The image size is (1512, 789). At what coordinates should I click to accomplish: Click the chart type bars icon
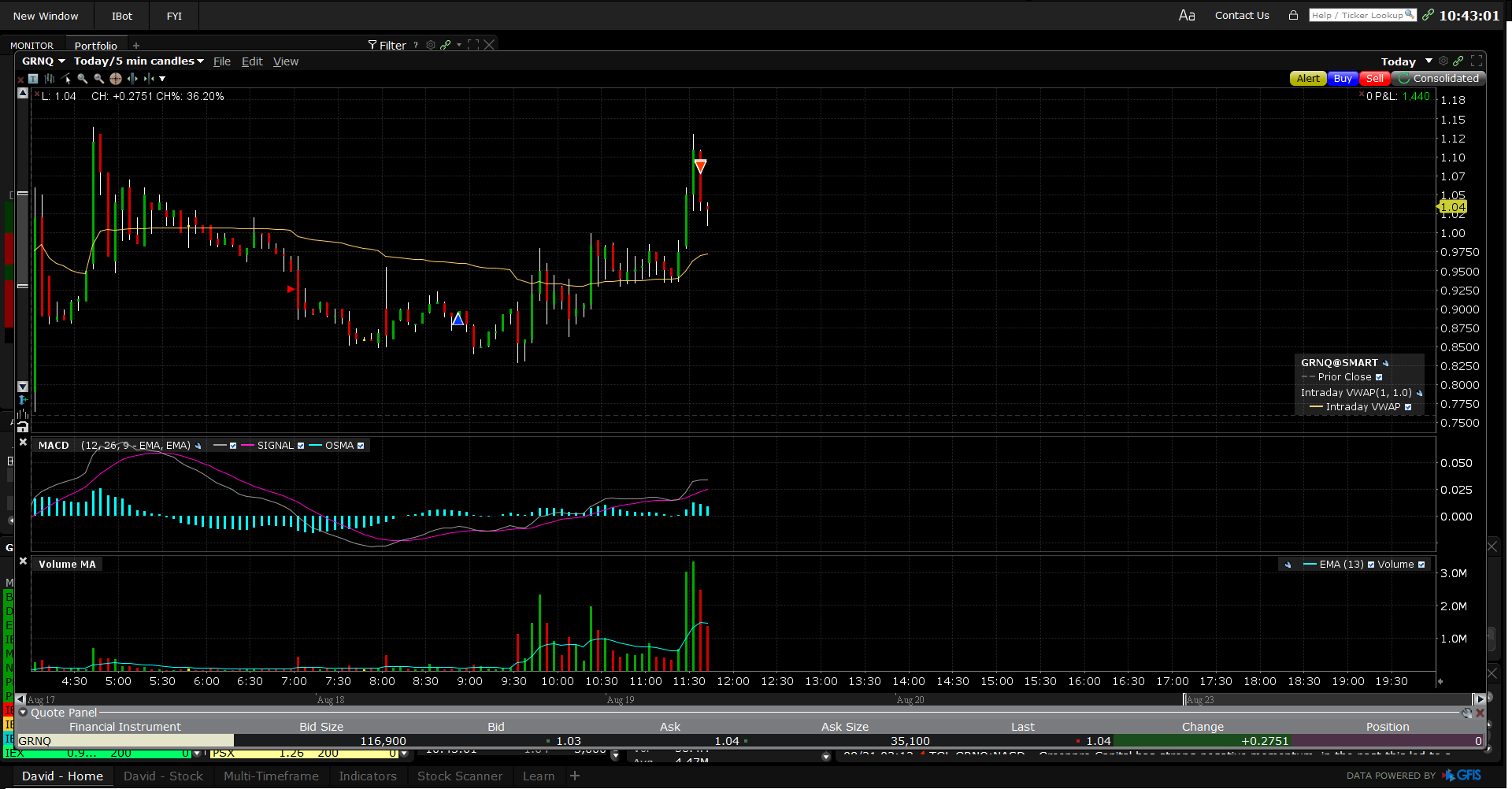[x=50, y=79]
